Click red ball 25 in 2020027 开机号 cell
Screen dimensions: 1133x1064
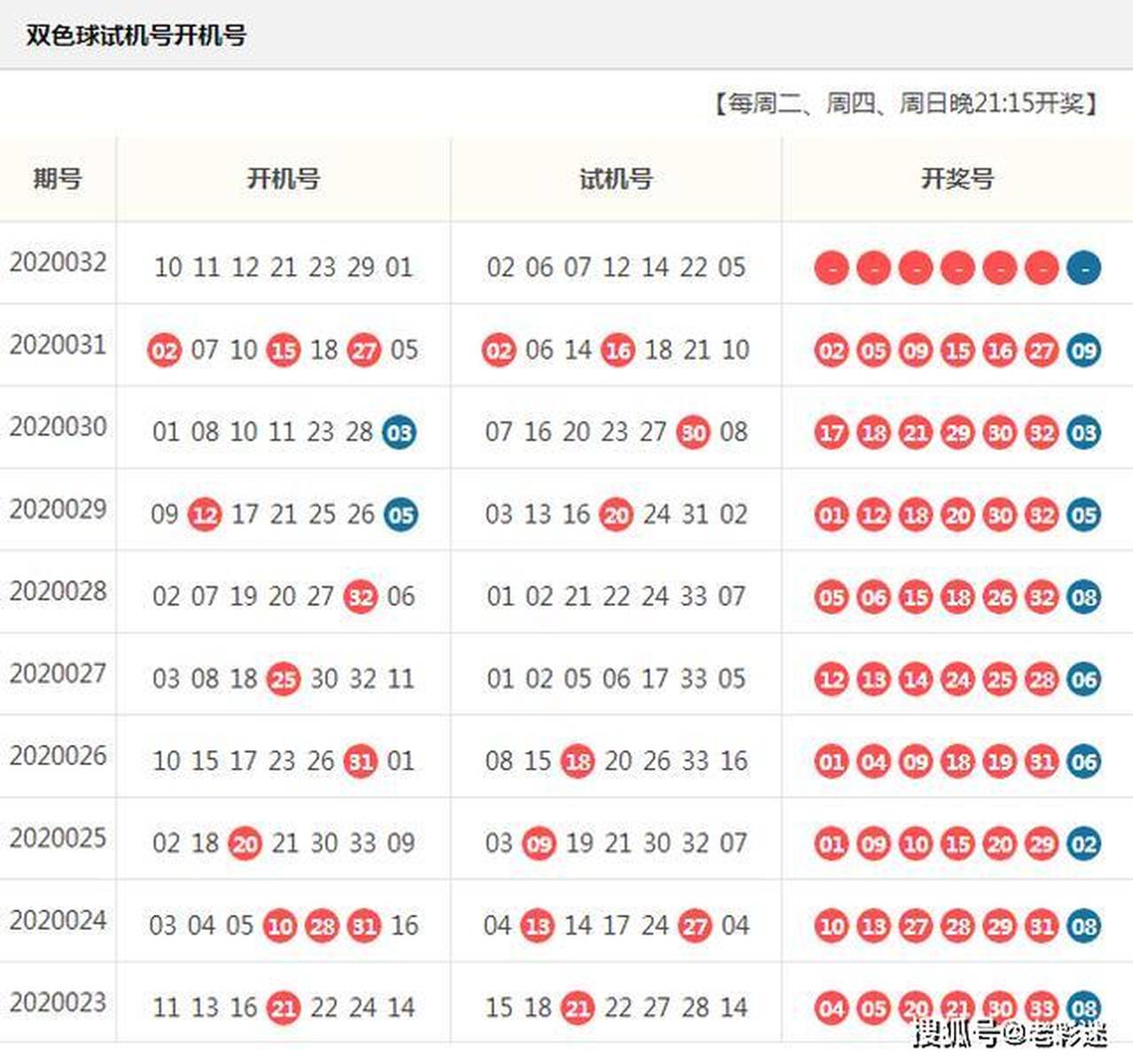click(x=284, y=679)
